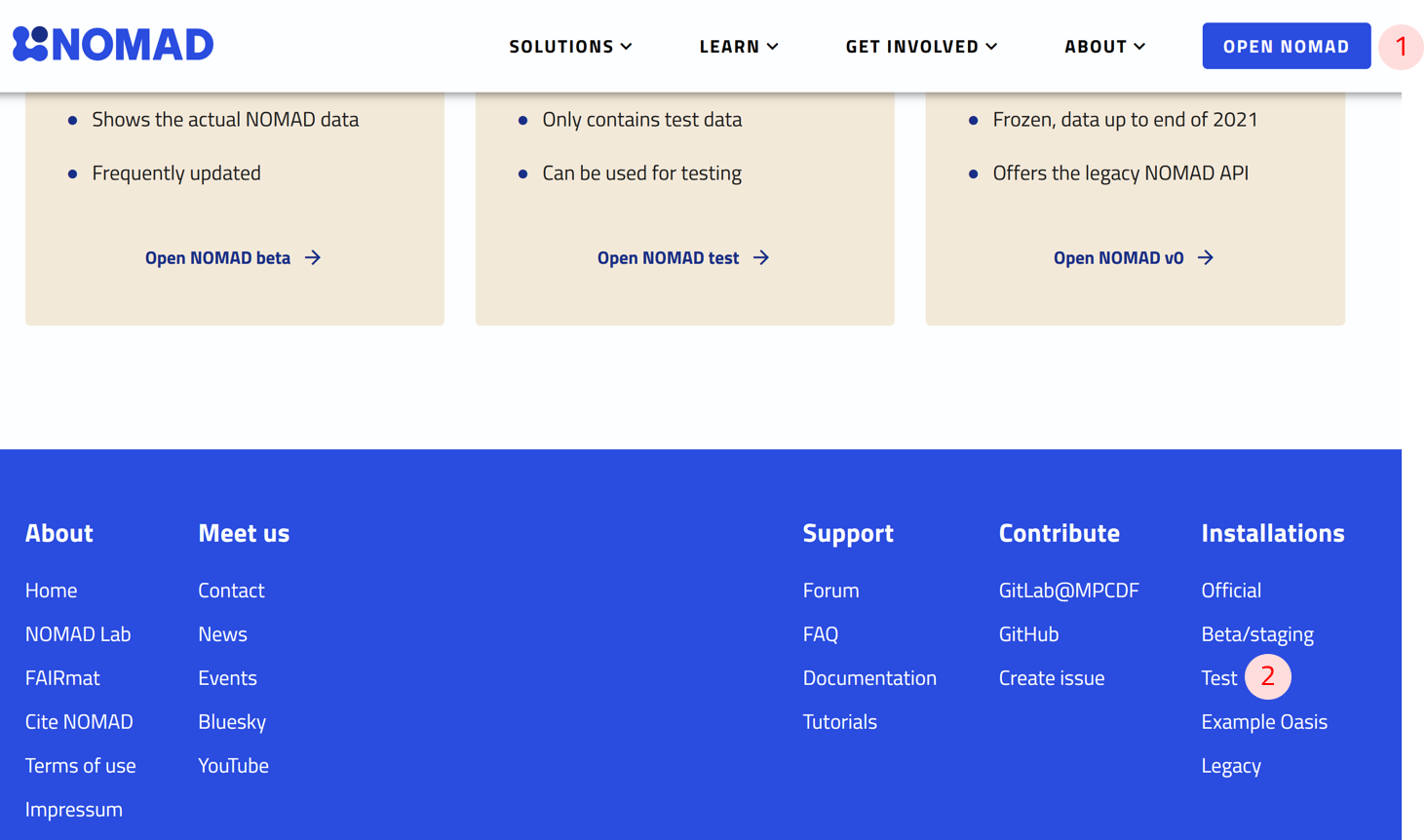Open the GitHub contribute link
The image size is (1427, 840).
click(x=1028, y=634)
